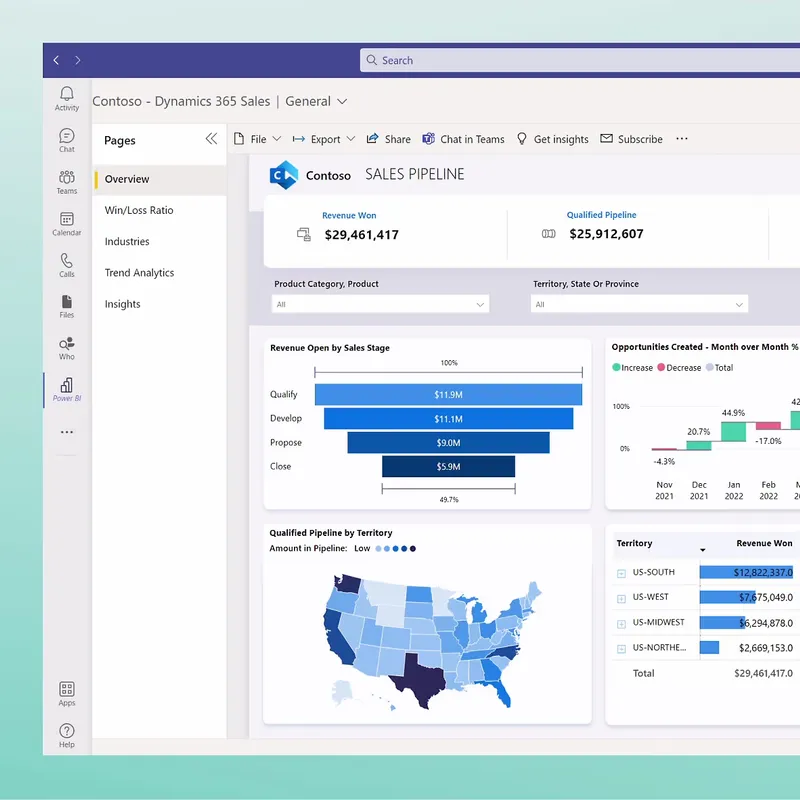Screen dimensions: 800x800
Task: Click in the Search box
Action: point(580,60)
